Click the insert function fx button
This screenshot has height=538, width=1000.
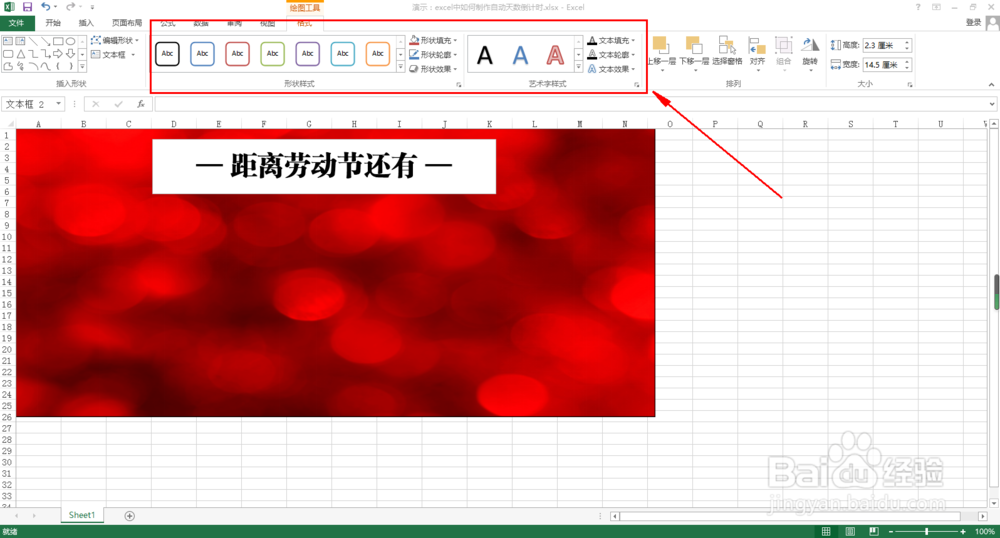[141, 104]
